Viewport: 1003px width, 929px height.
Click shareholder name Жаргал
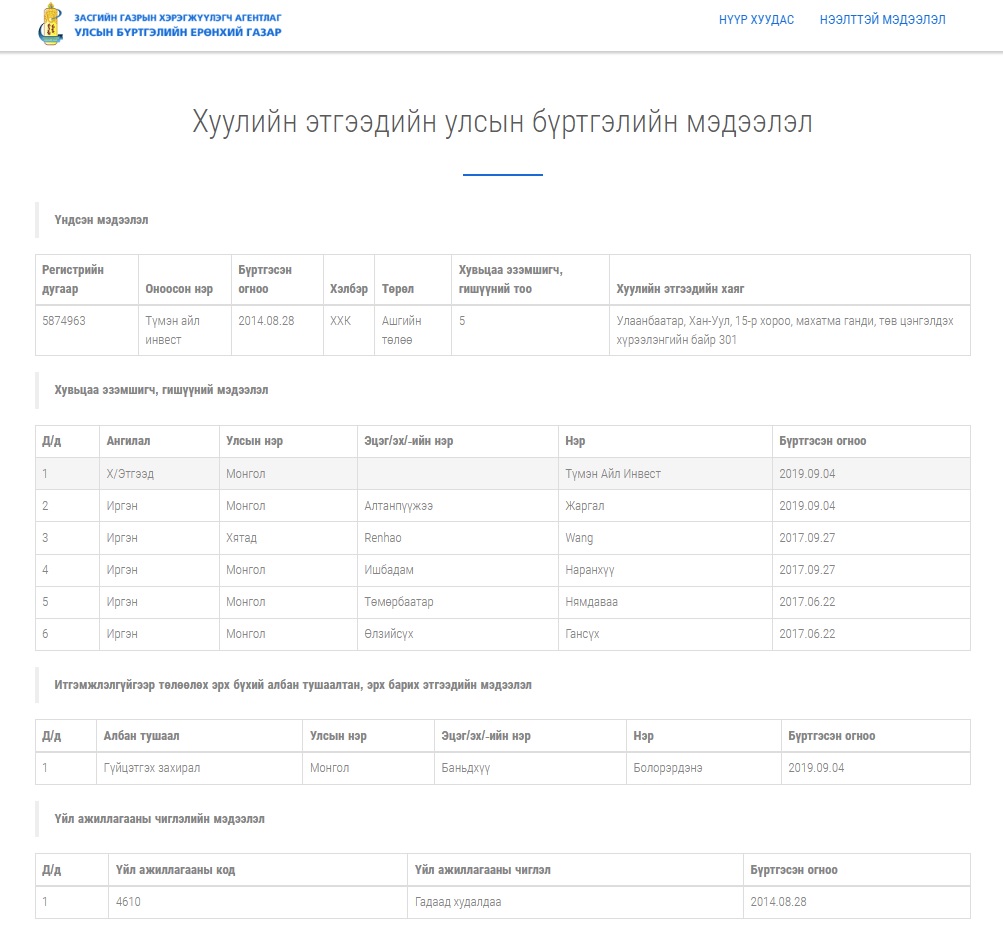(x=585, y=505)
